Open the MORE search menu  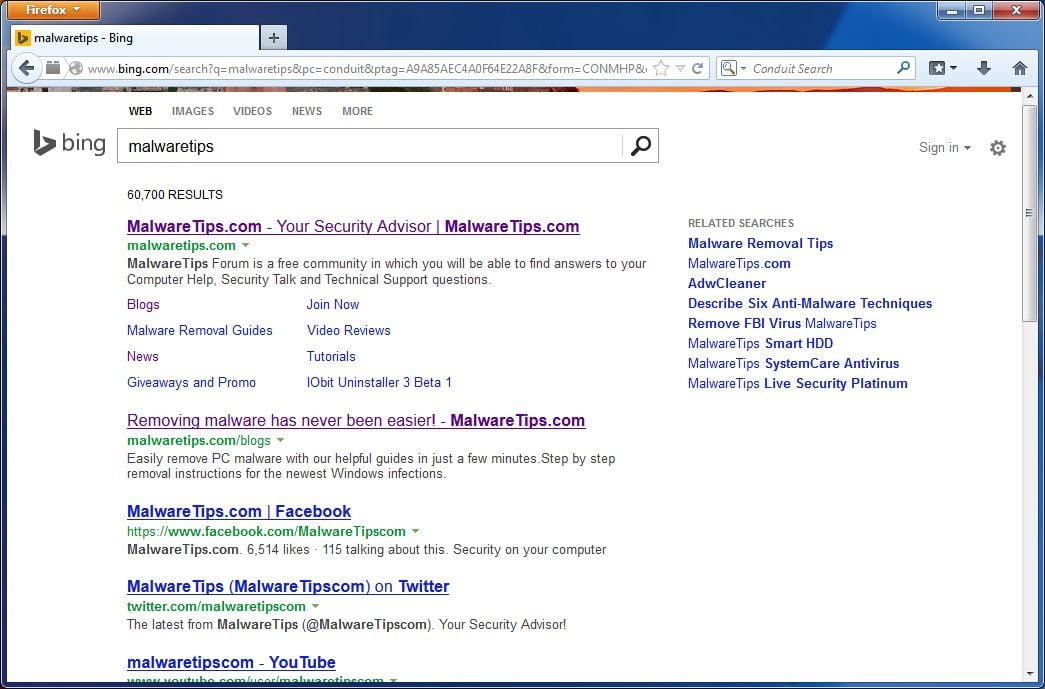point(357,111)
